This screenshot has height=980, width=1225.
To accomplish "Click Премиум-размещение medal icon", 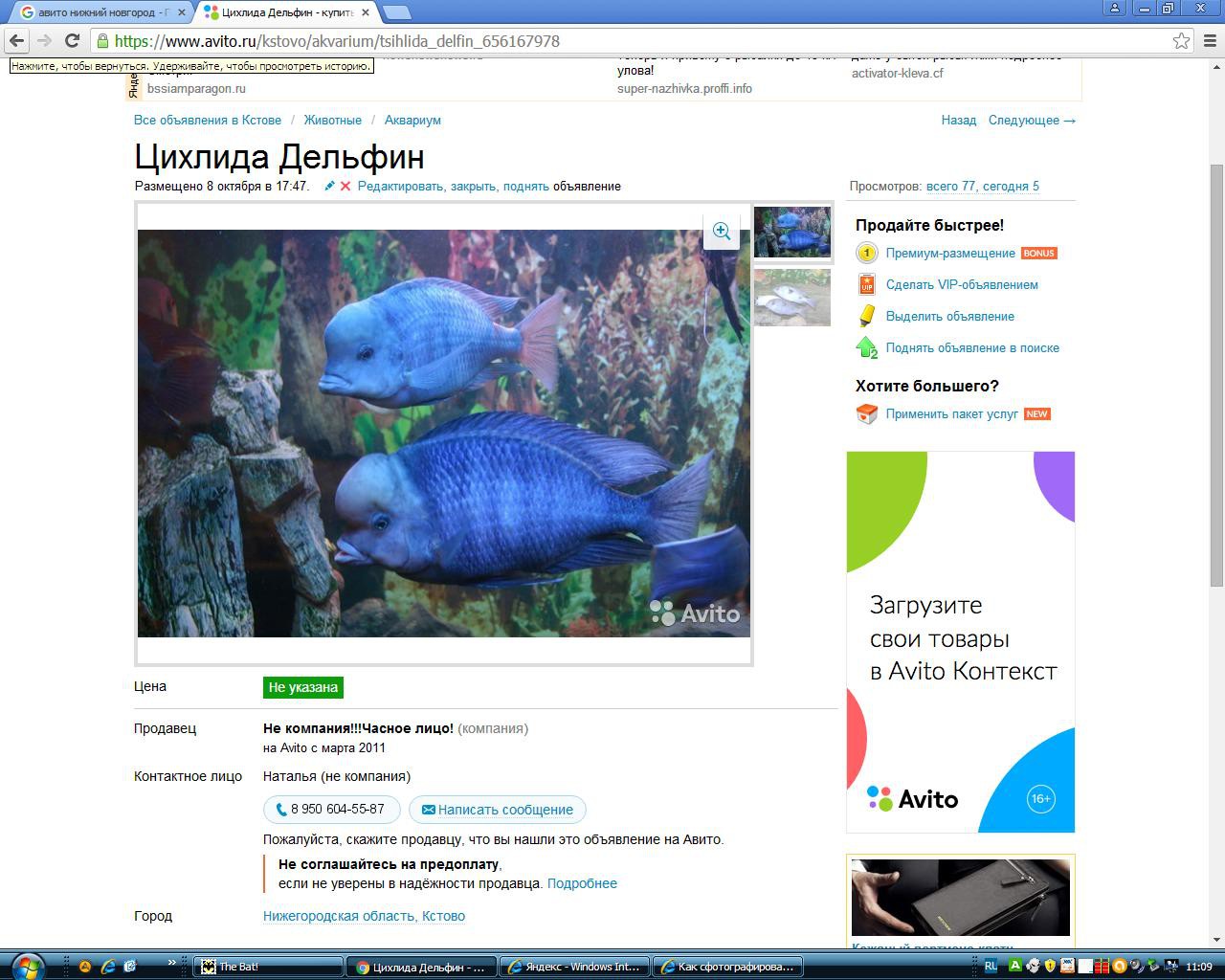I will pyautogui.click(x=866, y=253).
